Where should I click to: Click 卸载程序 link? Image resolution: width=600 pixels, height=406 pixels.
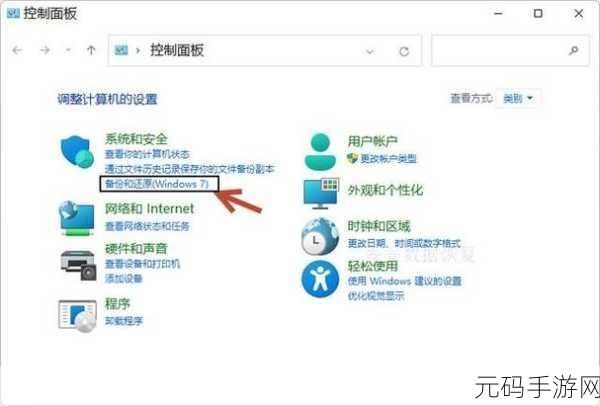point(124,321)
